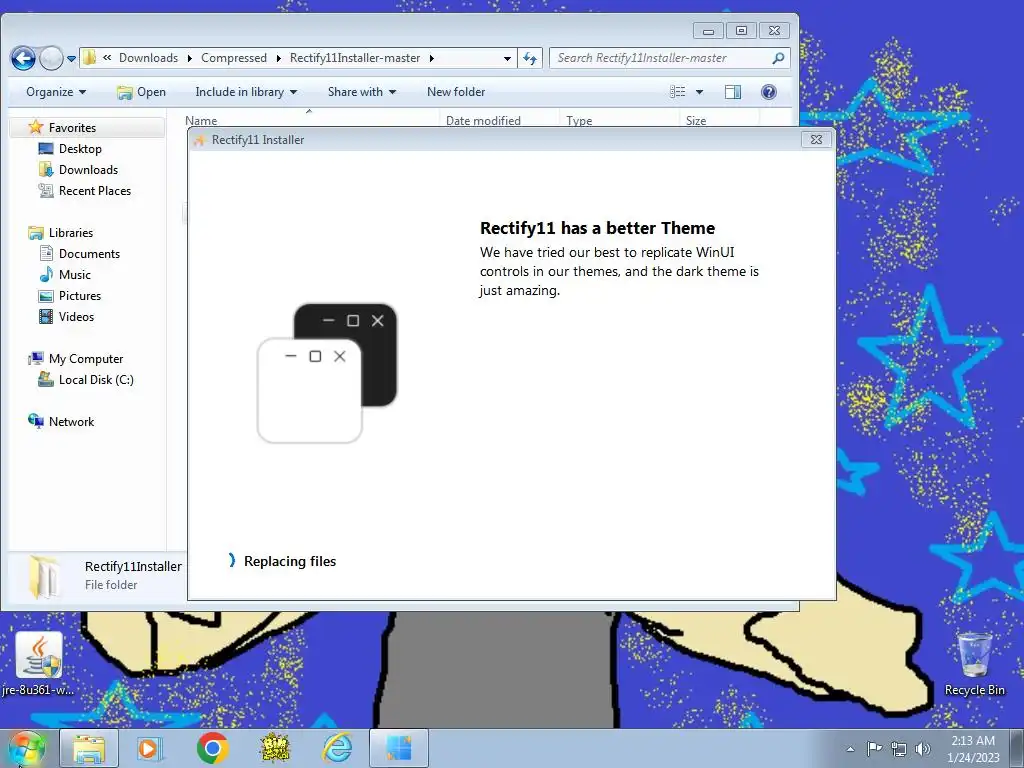Select My Computer in navigation pane
This screenshot has height=768, width=1024.
point(86,359)
